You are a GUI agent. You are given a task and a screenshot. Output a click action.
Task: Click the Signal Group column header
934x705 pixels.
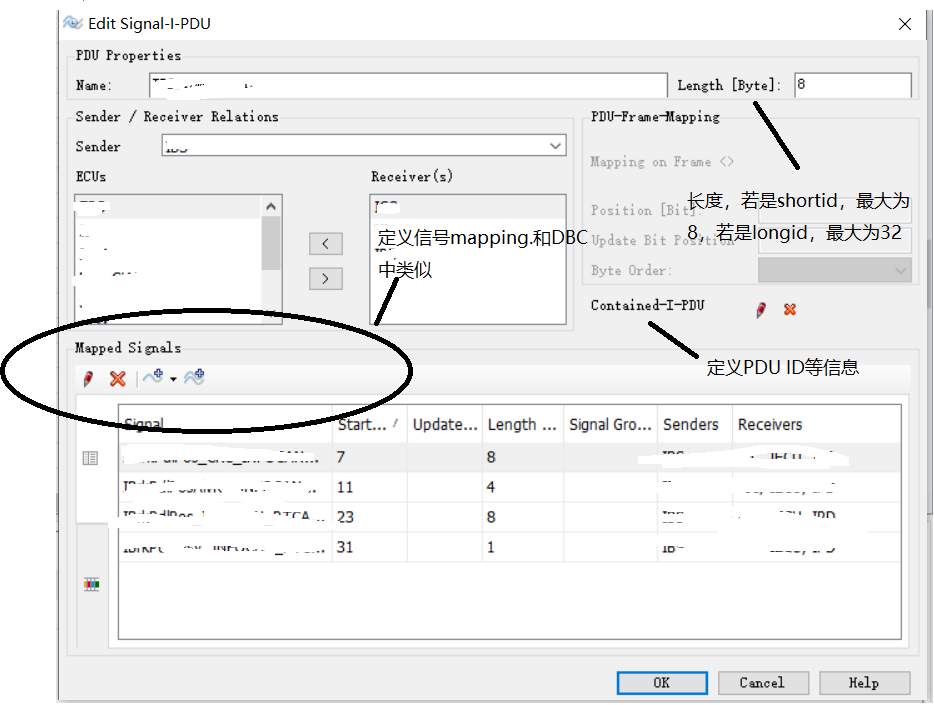tap(610, 424)
